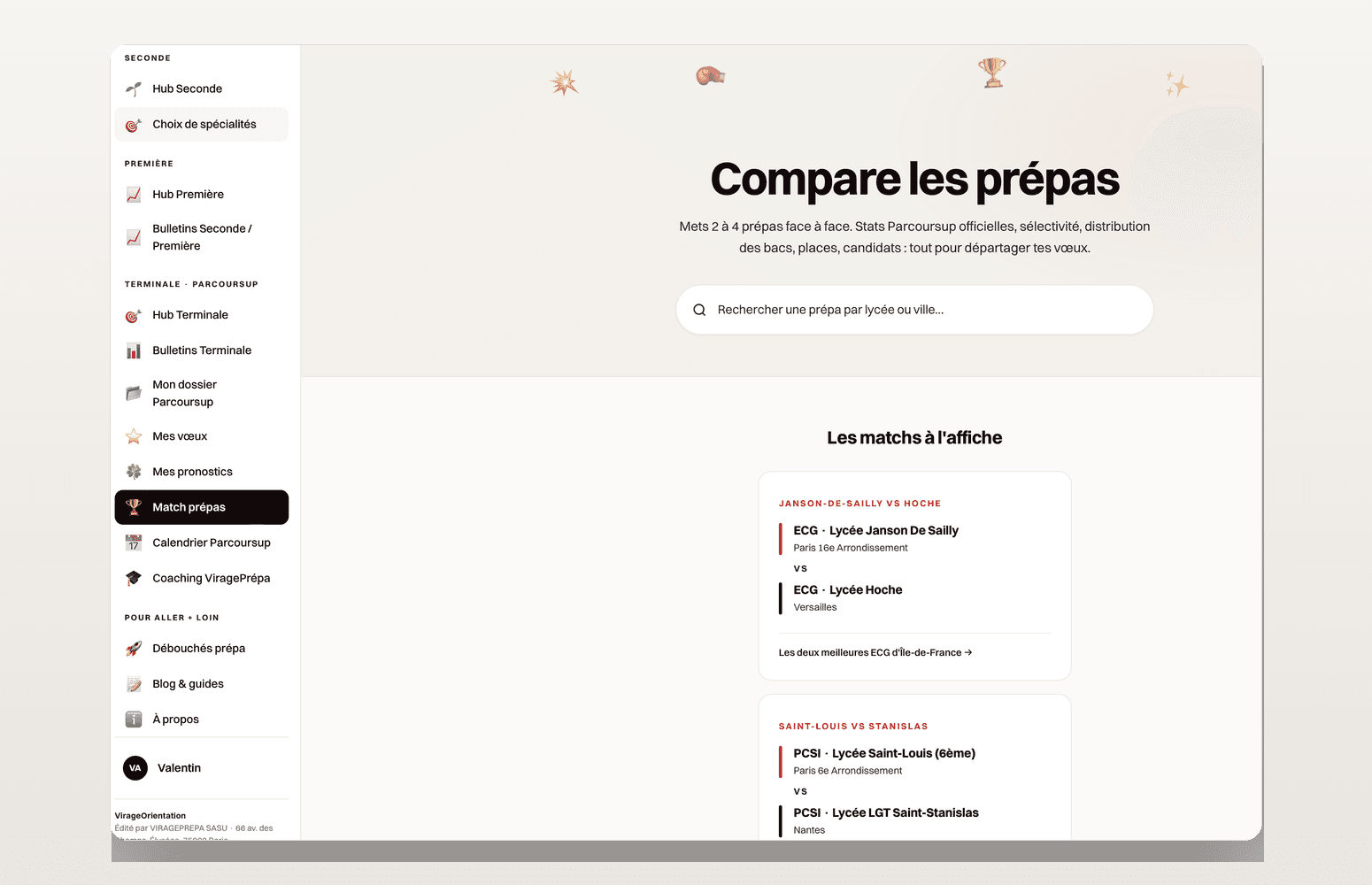
Task: Open Coaching ViragePrépa
Action: (202, 578)
